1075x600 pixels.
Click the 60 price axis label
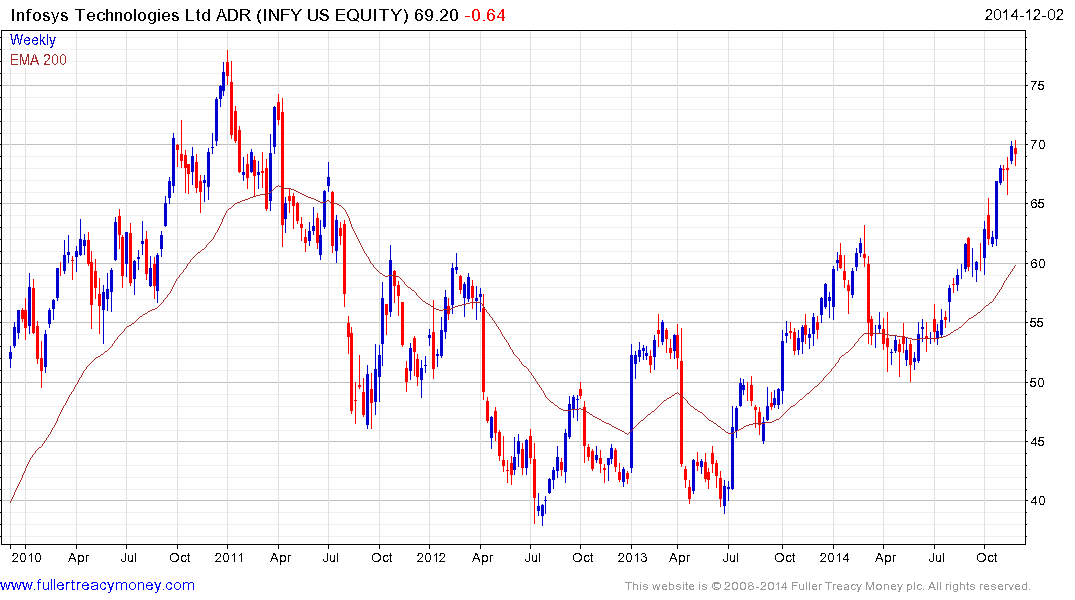1037,263
